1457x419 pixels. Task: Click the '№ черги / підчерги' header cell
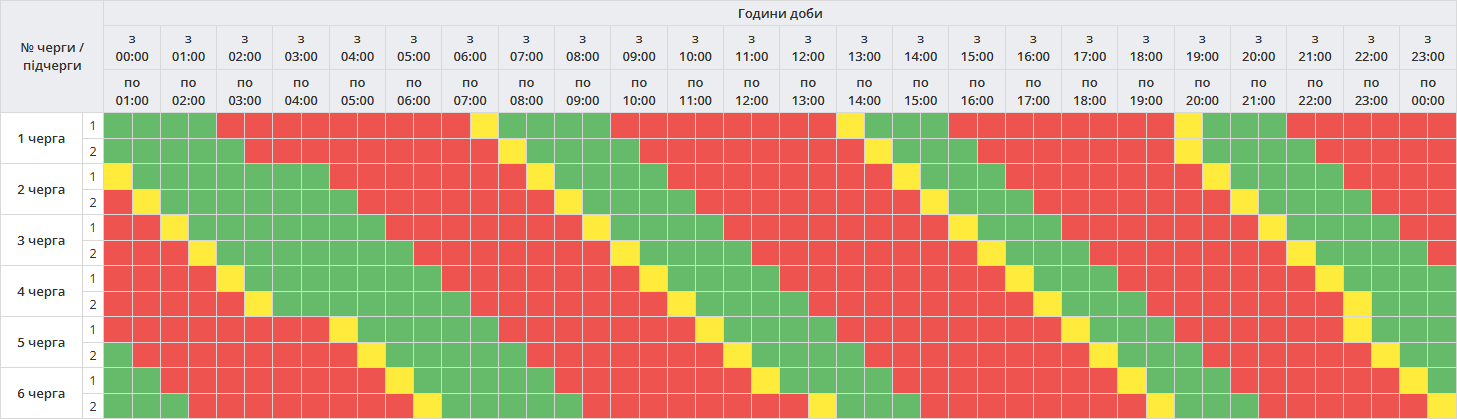point(52,56)
